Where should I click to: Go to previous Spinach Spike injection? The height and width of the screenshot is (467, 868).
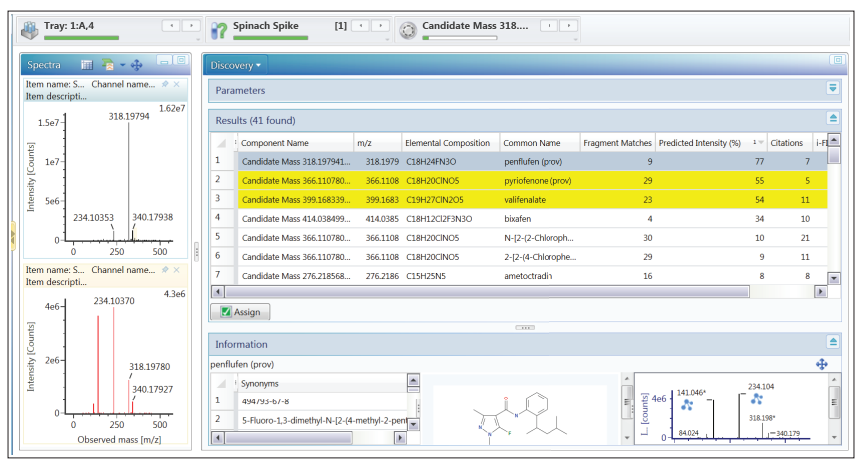pyautogui.click(x=360, y=25)
